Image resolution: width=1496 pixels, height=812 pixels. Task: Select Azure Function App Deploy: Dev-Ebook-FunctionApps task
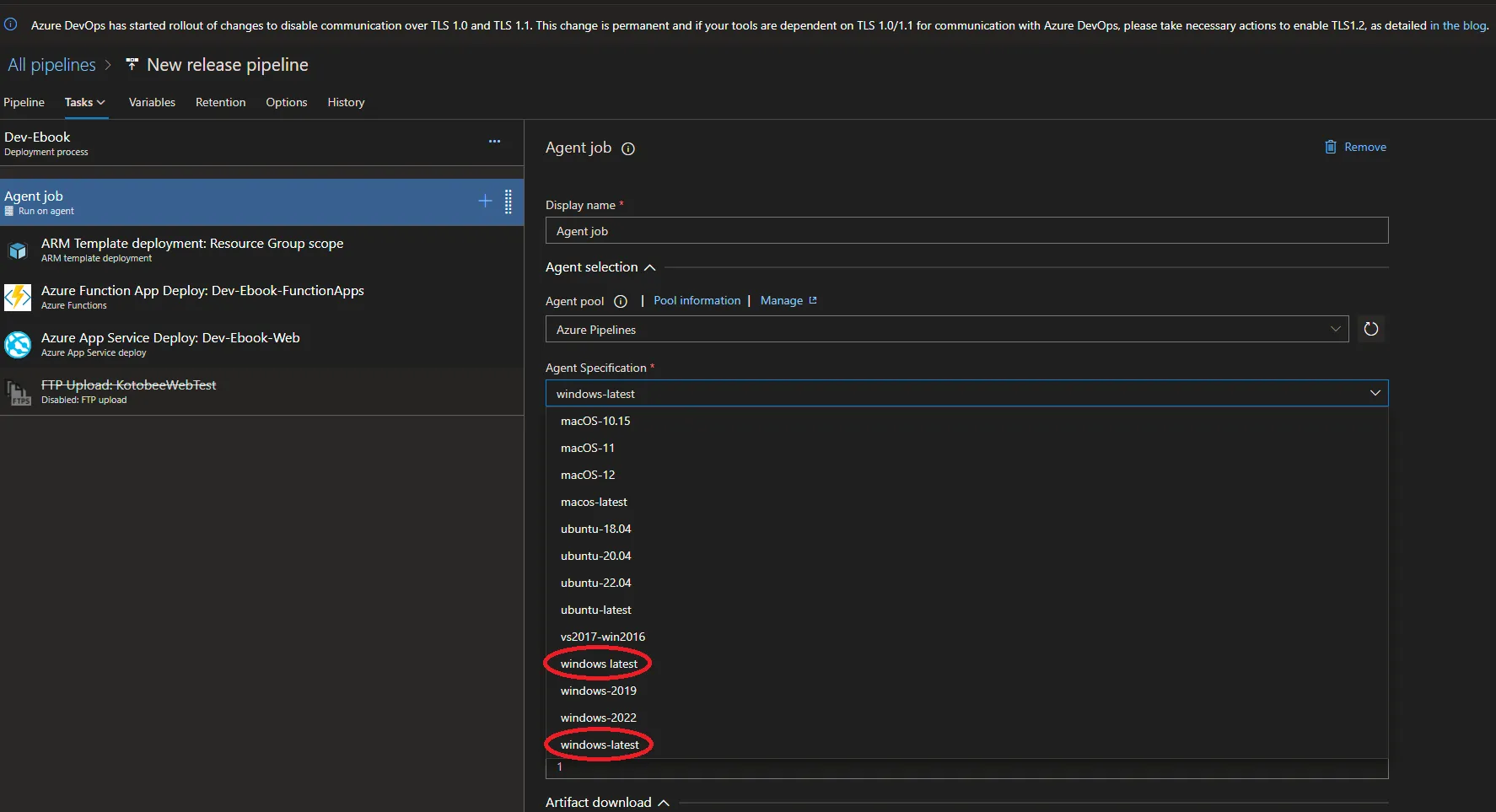coord(261,297)
